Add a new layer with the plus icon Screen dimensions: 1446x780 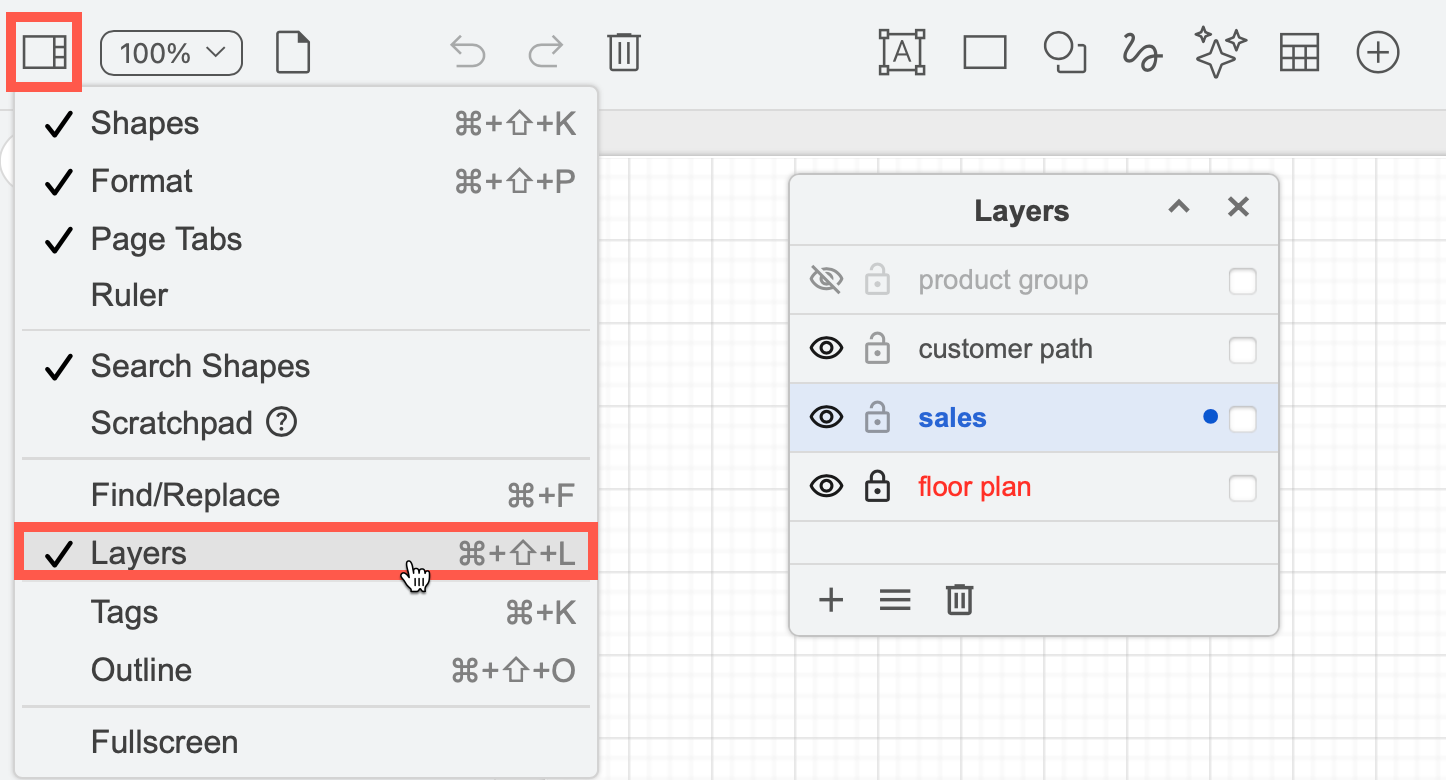[x=830, y=600]
